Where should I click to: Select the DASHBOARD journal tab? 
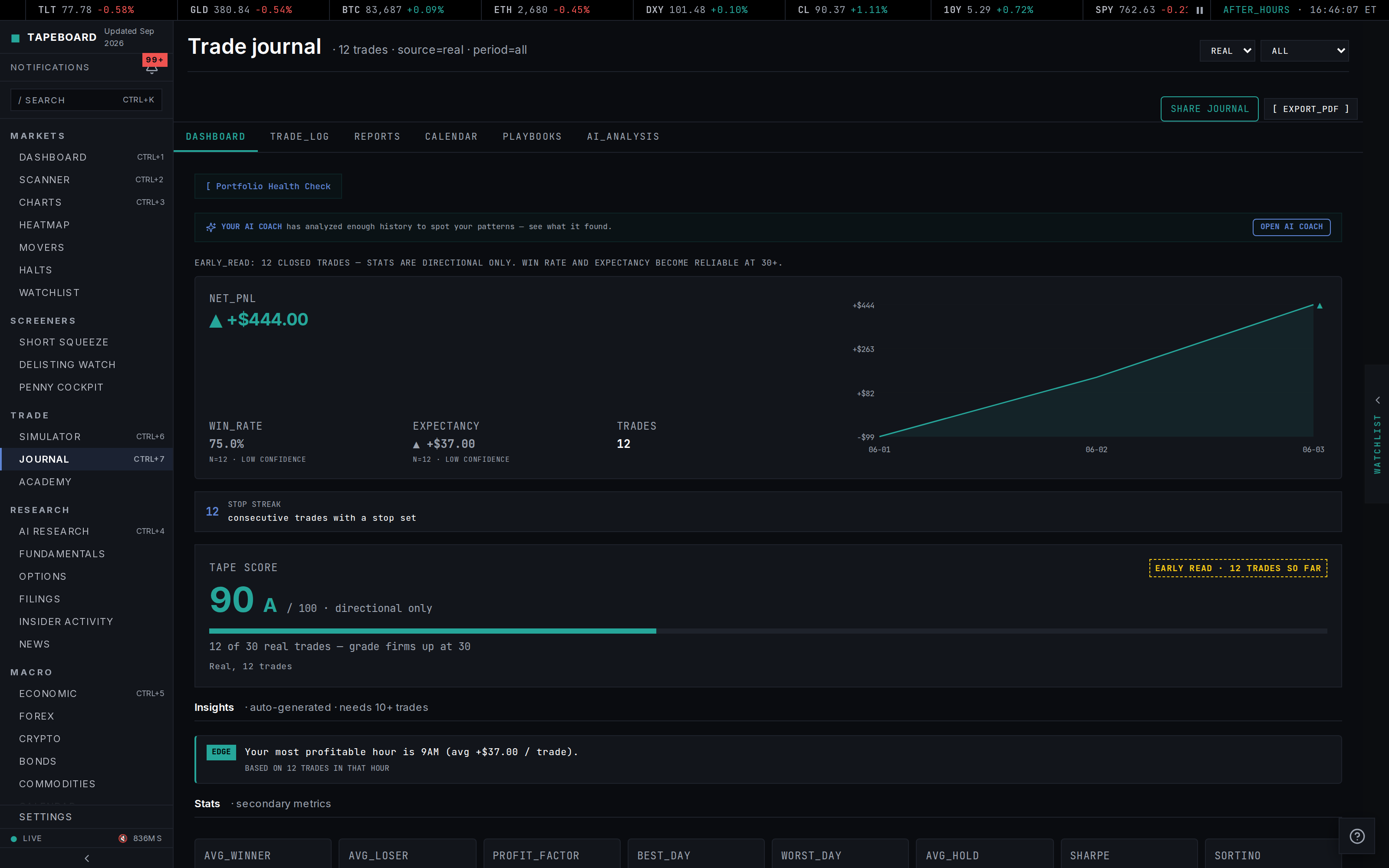point(215,137)
